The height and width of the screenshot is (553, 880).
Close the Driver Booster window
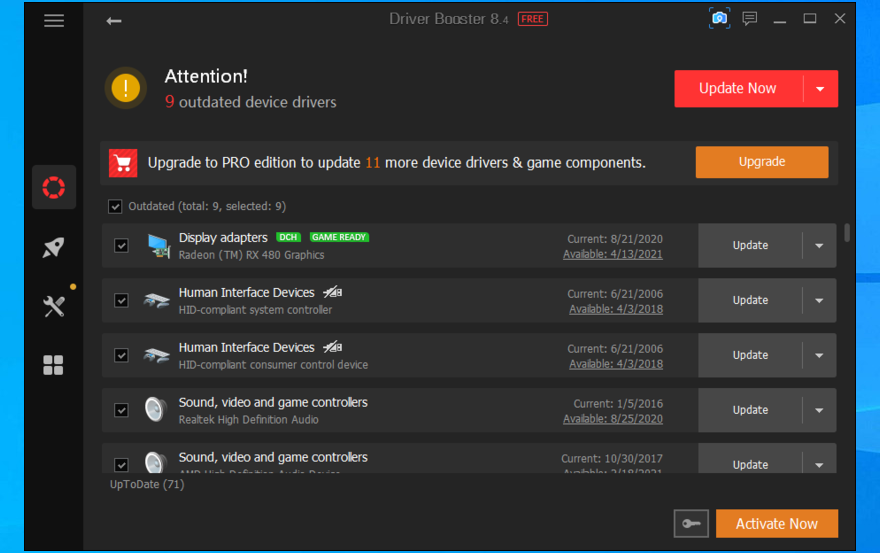[840, 19]
